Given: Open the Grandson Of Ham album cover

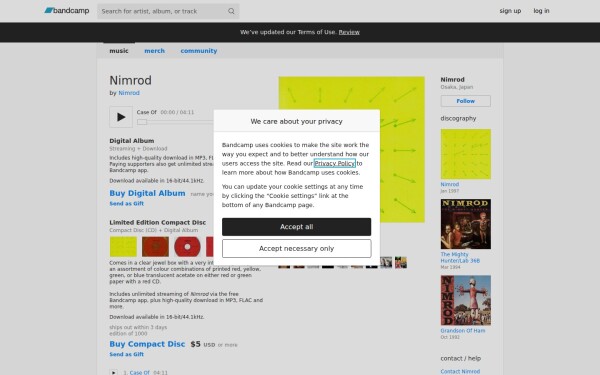Looking at the screenshot, I should click(466, 300).
